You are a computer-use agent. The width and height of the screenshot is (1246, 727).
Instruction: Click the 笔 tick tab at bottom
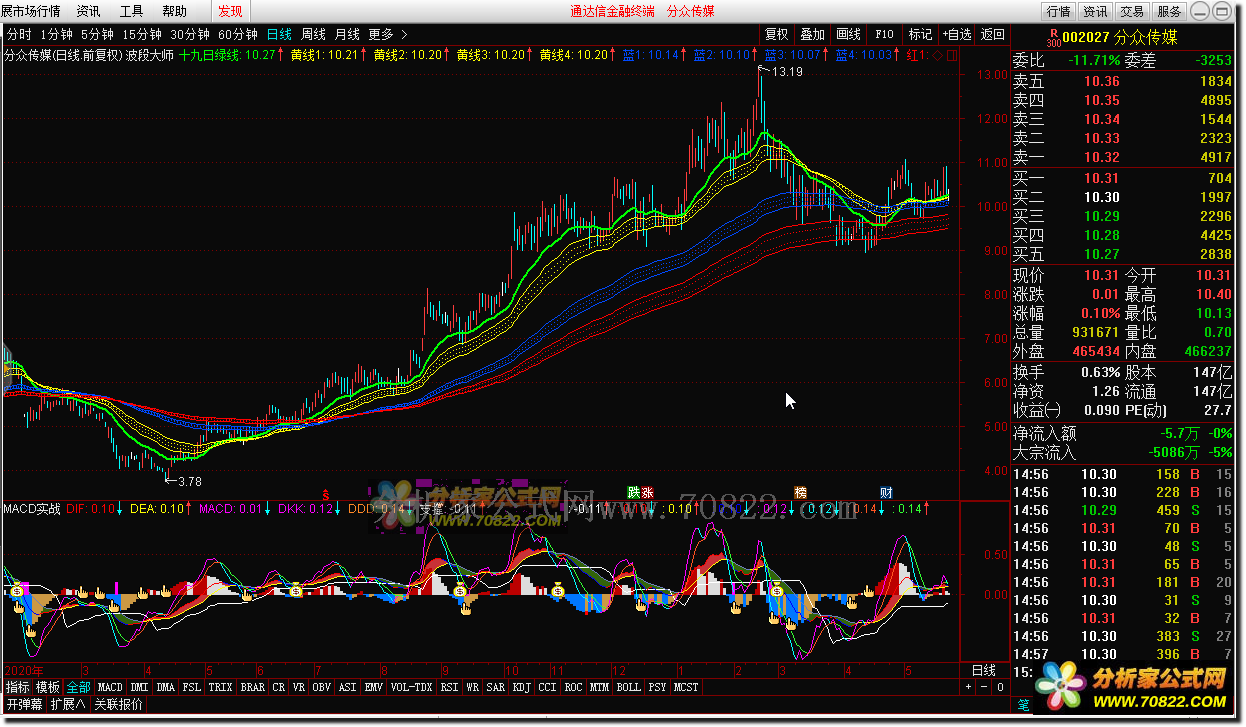coord(1023,705)
